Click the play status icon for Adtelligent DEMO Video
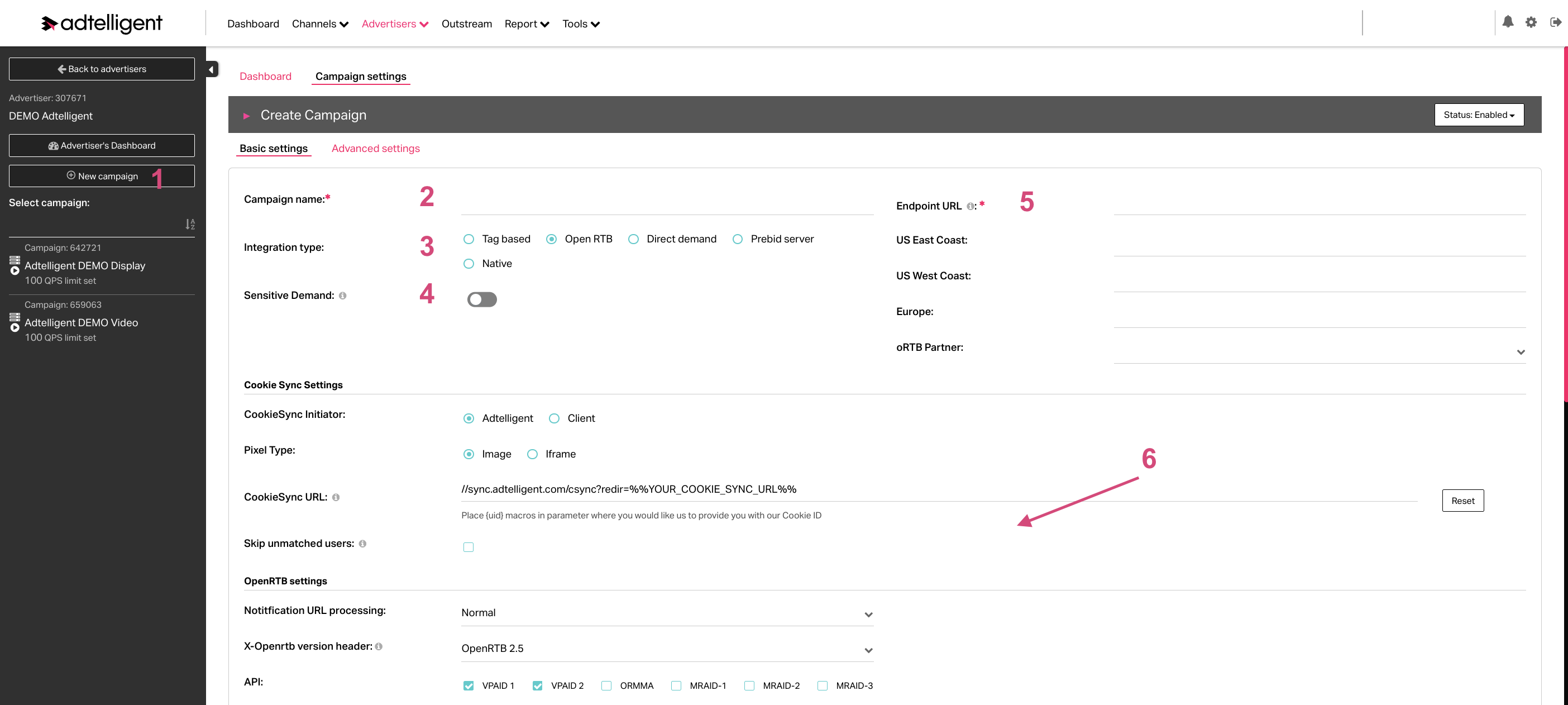 coord(15,328)
